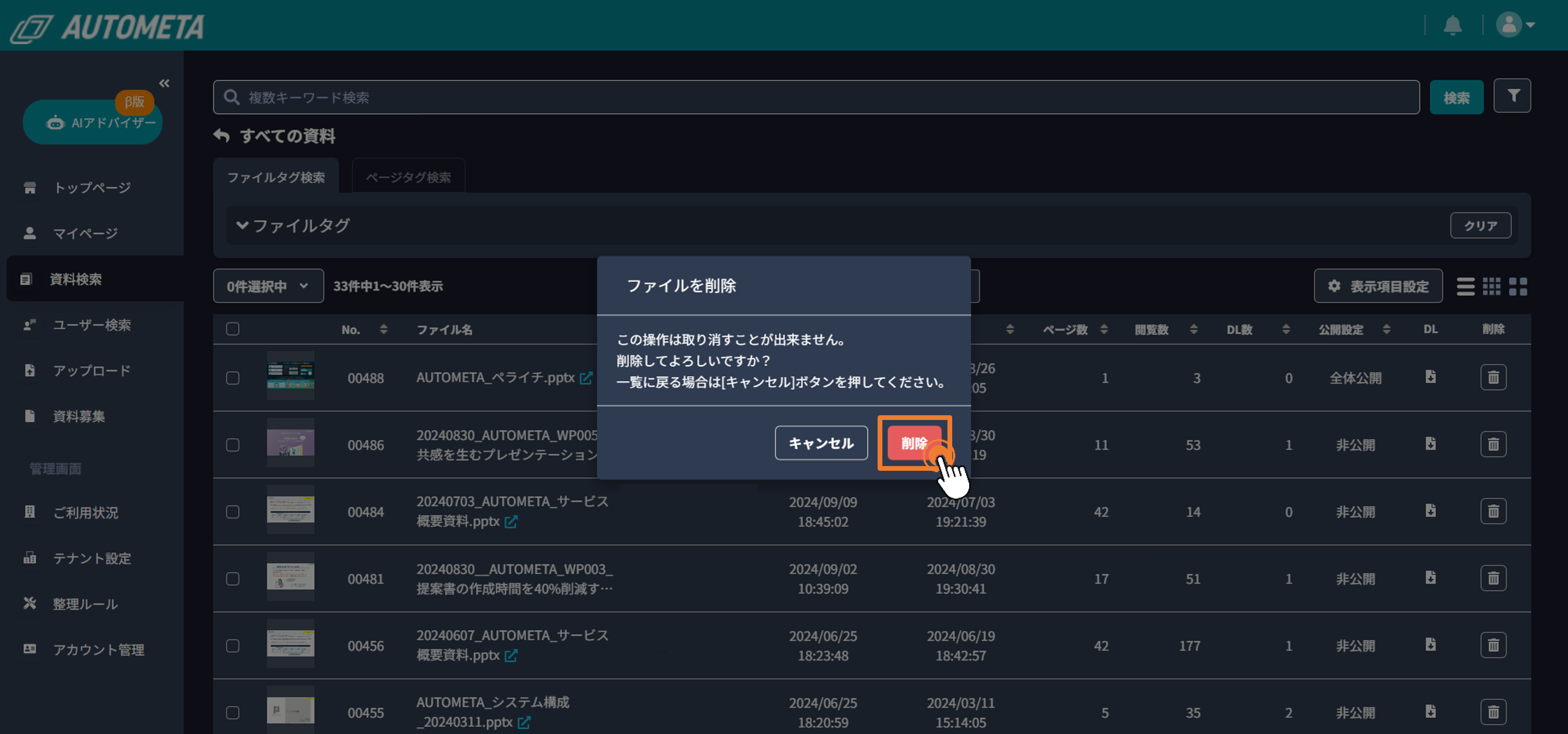Open the 0件選択中 dropdown
Screen dimensions: 1568x734
point(268,286)
